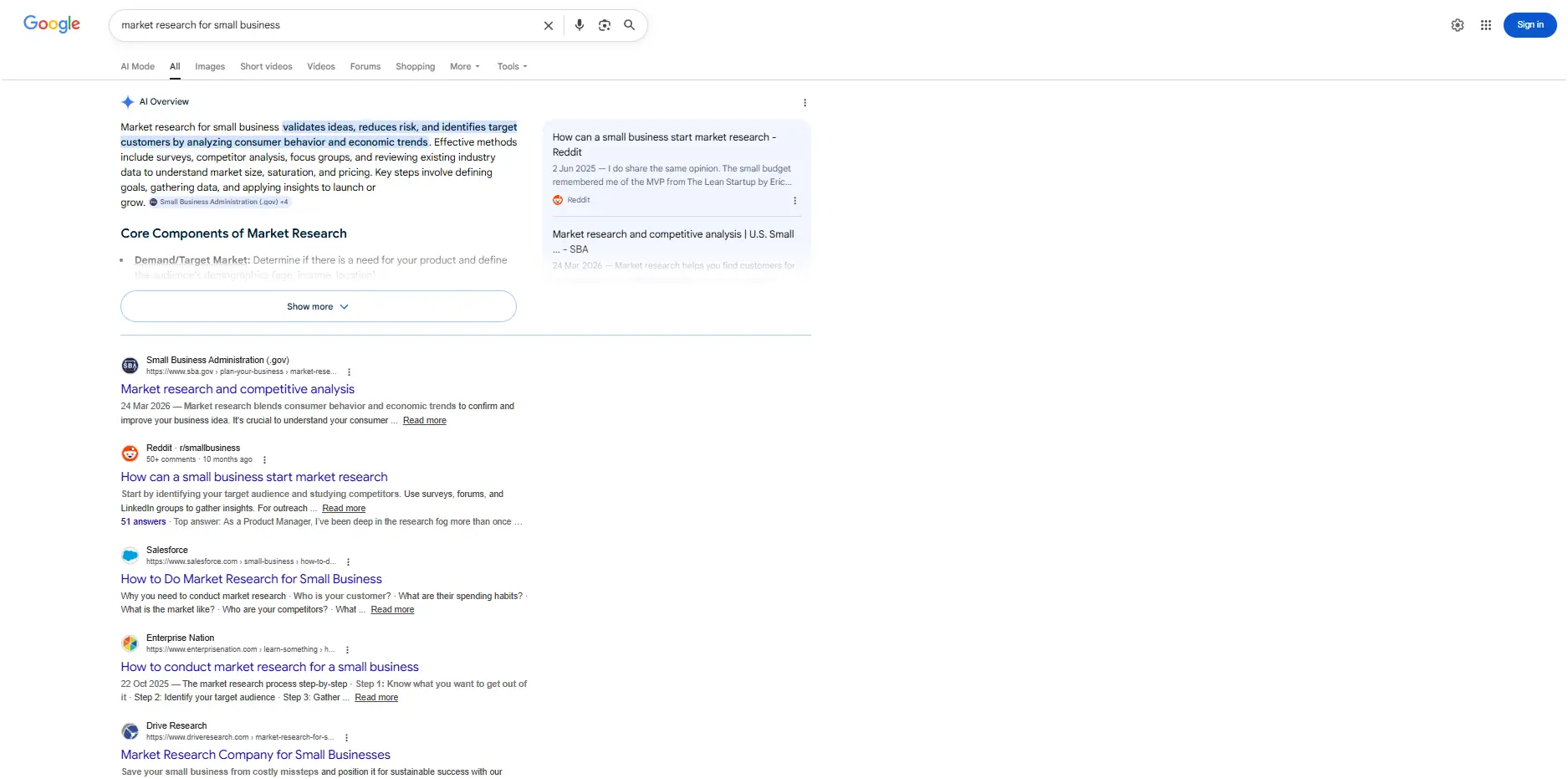Image resolution: width=1568 pixels, height=779 pixels.
Task: Click sba.gov URL breadcrumb text
Action: click(241, 372)
